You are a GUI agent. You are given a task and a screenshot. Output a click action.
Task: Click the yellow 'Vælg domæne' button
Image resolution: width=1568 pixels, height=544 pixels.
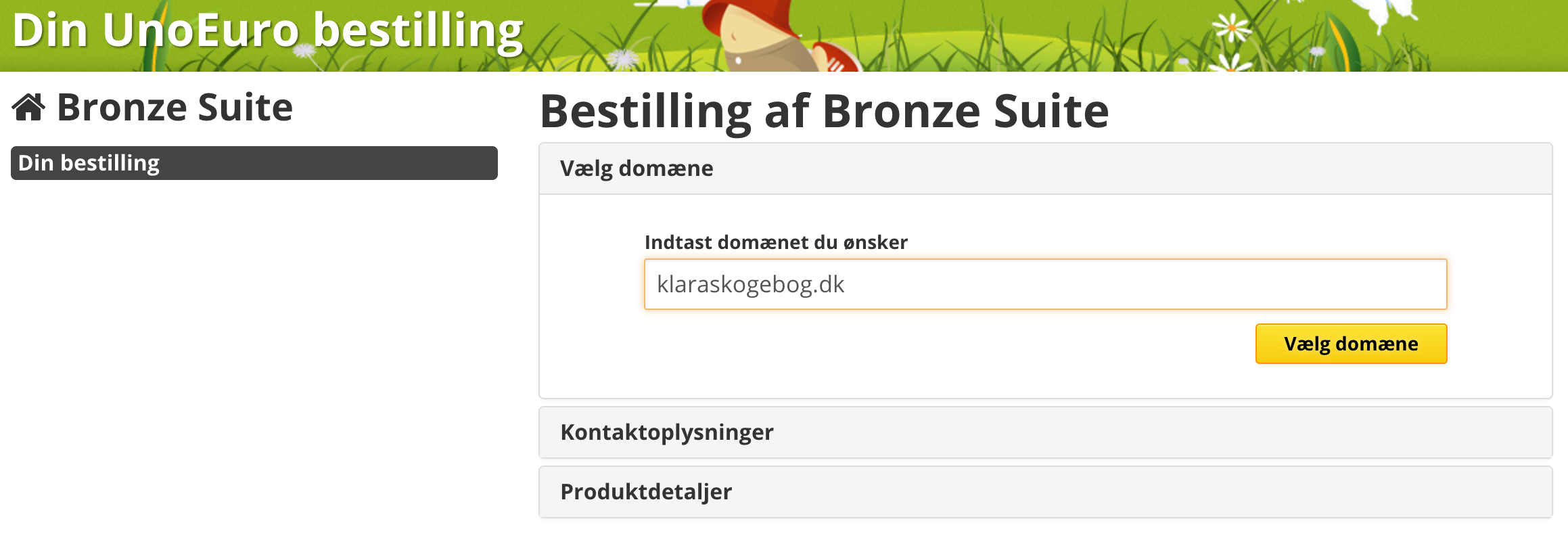pyautogui.click(x=1352, y=344)
